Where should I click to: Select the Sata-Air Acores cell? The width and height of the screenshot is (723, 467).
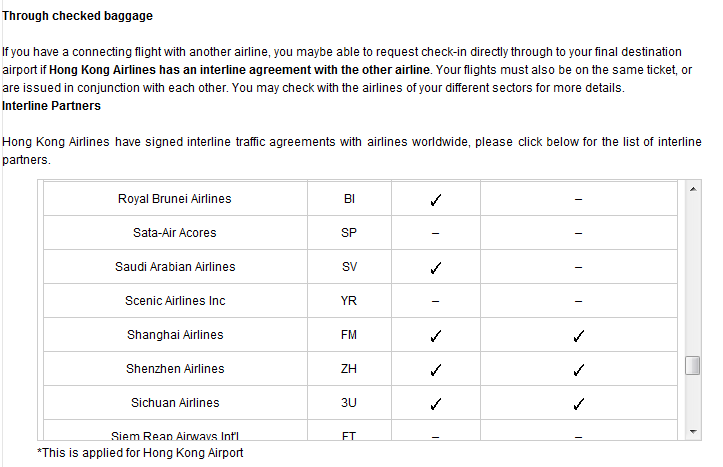point(175,233)
